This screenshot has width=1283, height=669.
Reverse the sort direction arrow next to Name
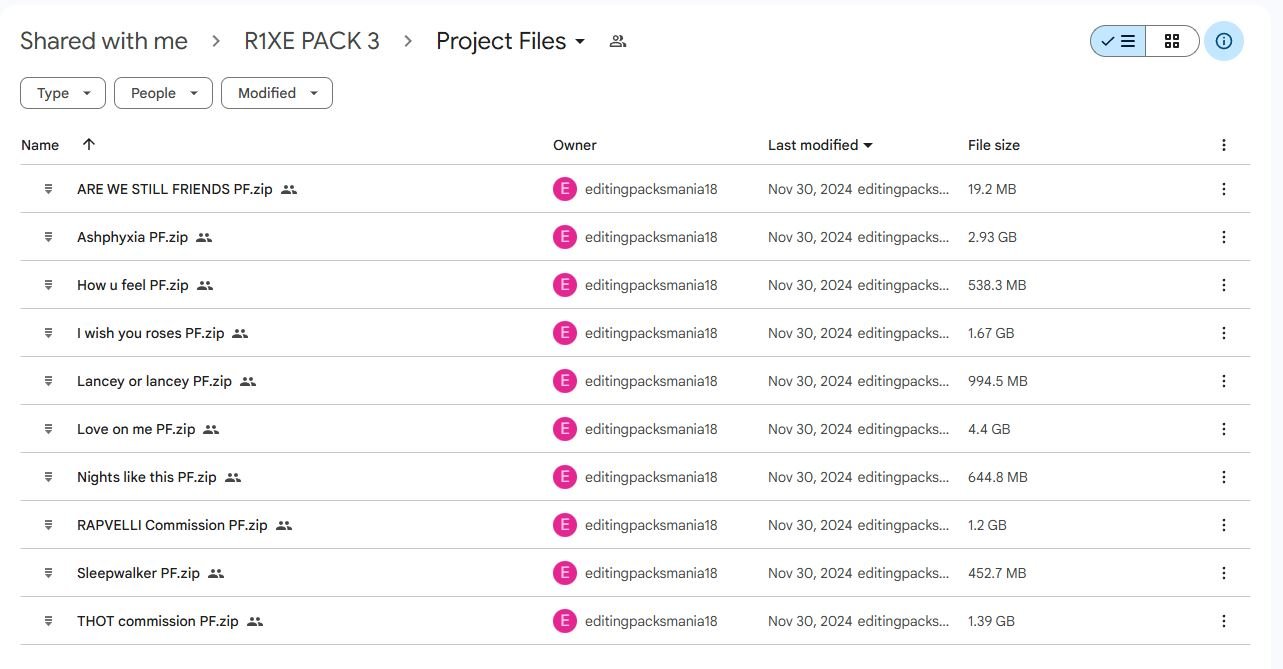pos(89,144)
